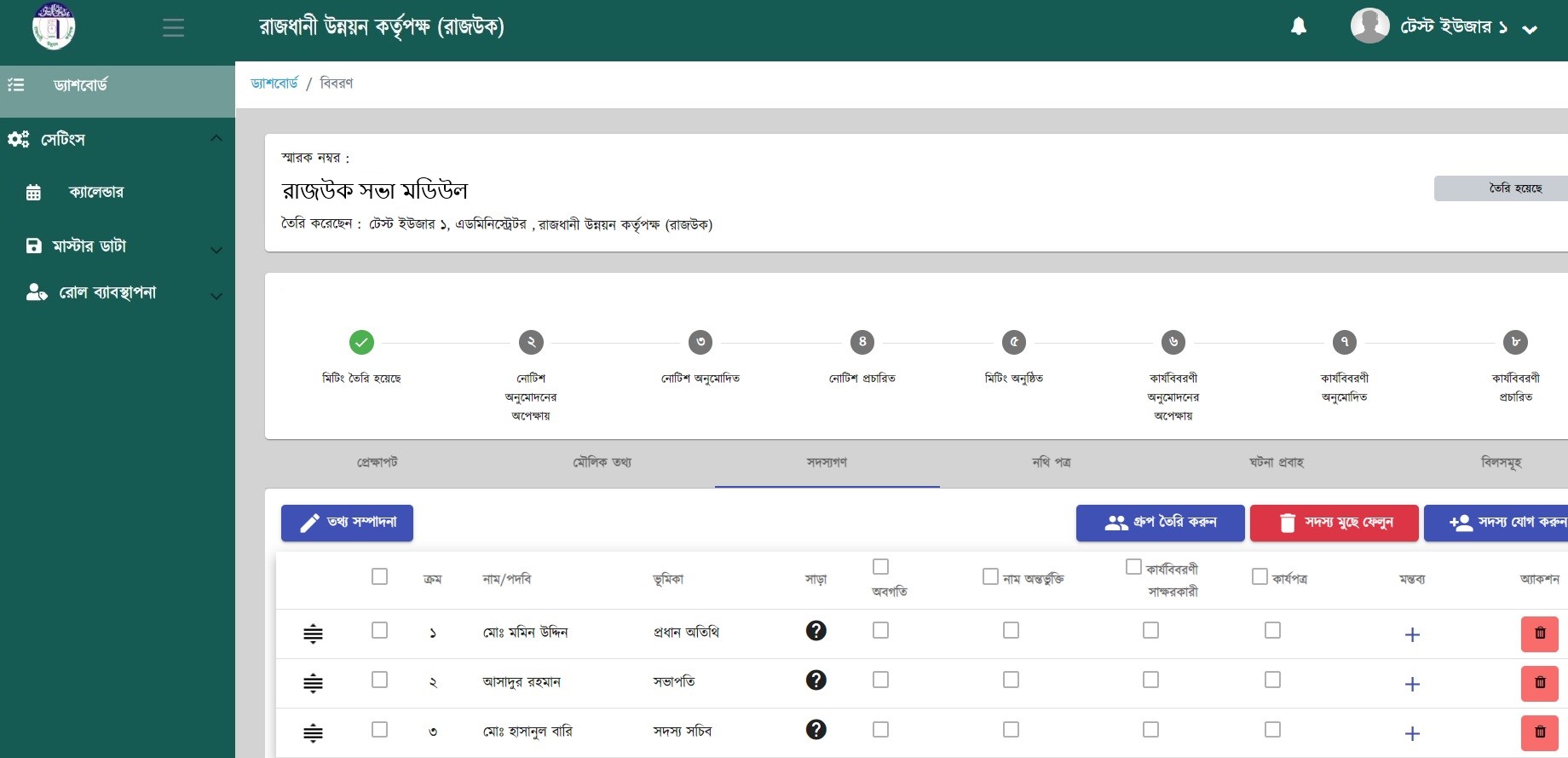Check অবগতি for মোঃ মমিন উদ্দিন

(881, 630)
